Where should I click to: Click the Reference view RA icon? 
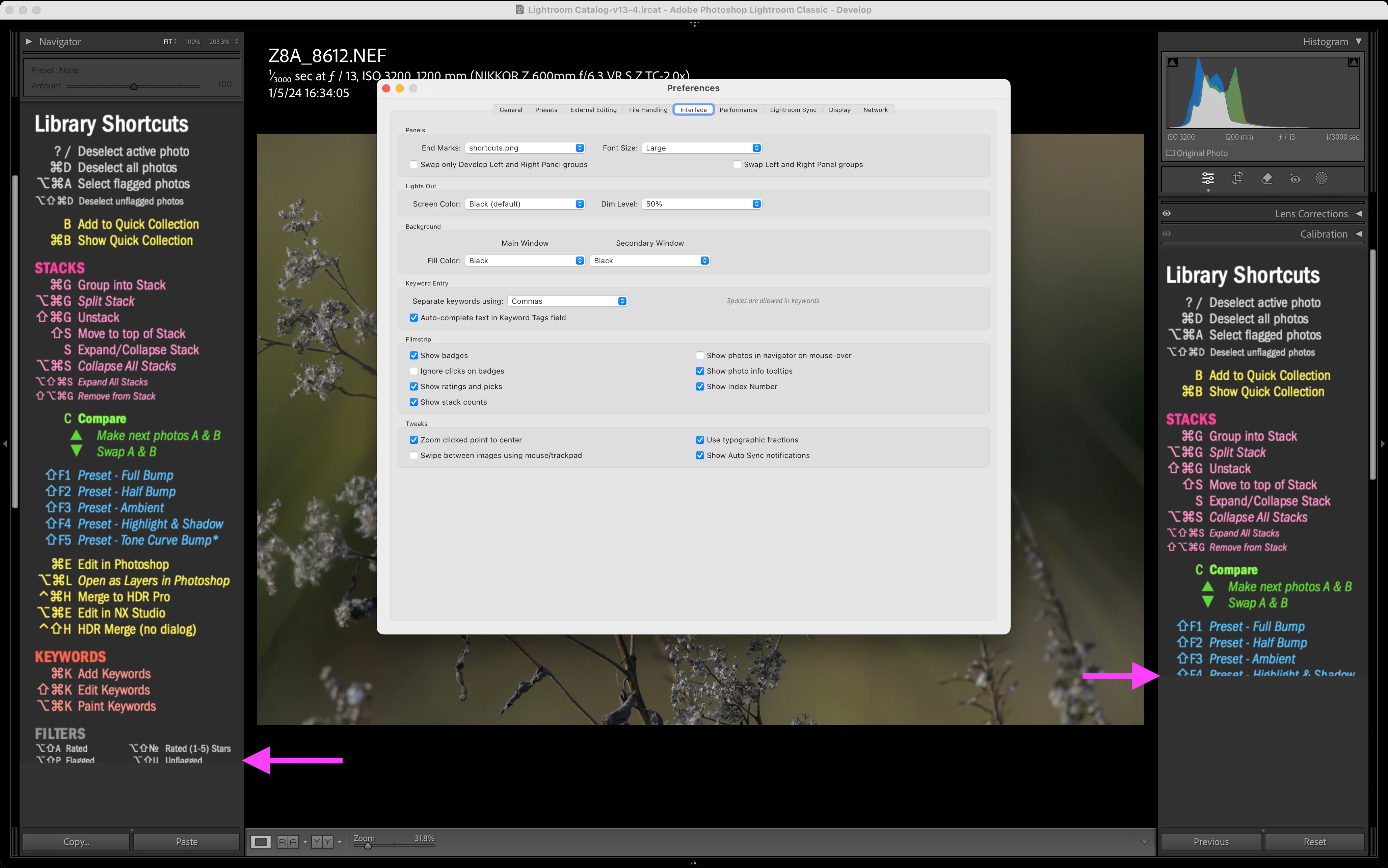coord(288,842)
